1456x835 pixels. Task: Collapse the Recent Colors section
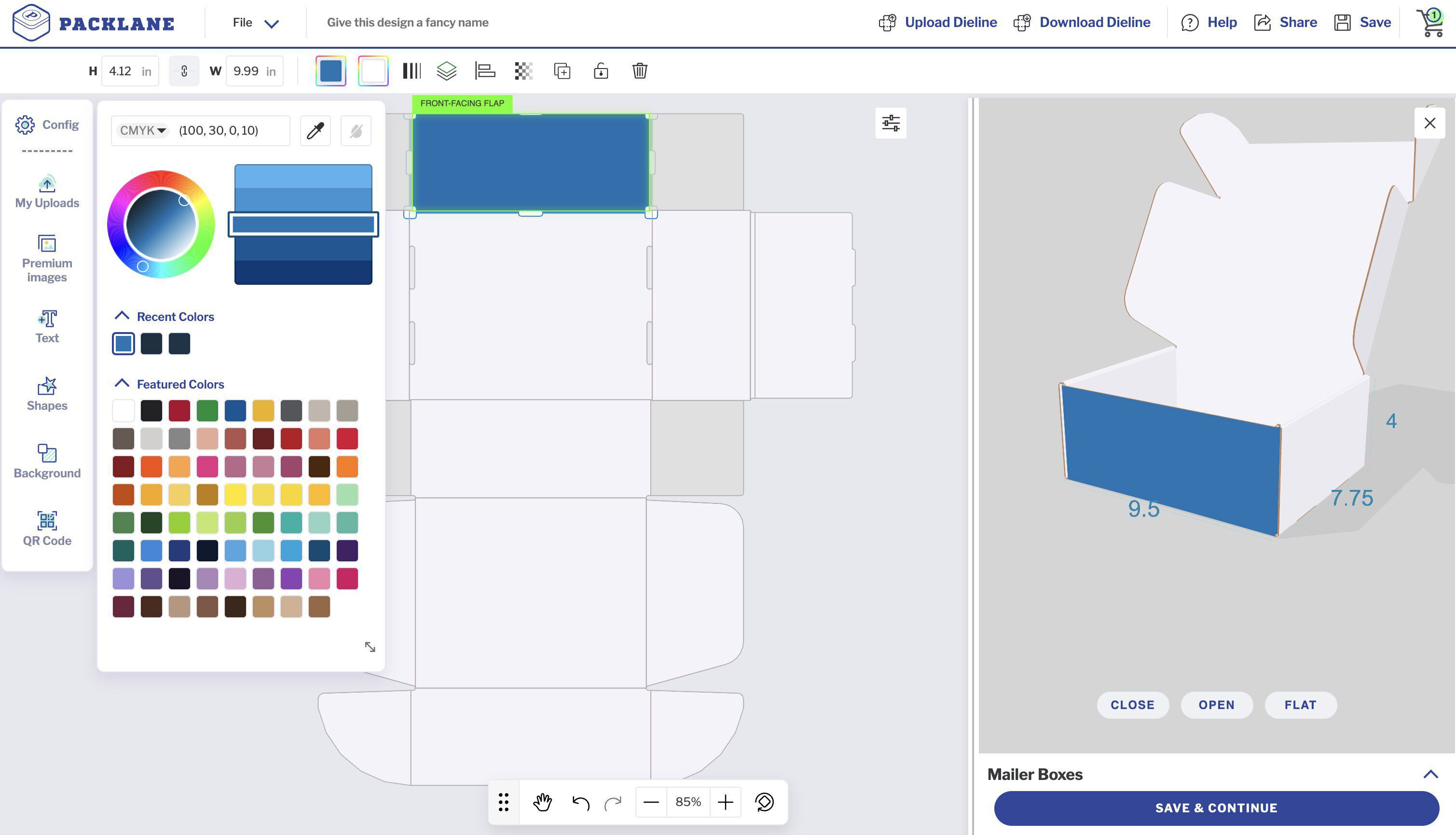click(x=122, y=316)
